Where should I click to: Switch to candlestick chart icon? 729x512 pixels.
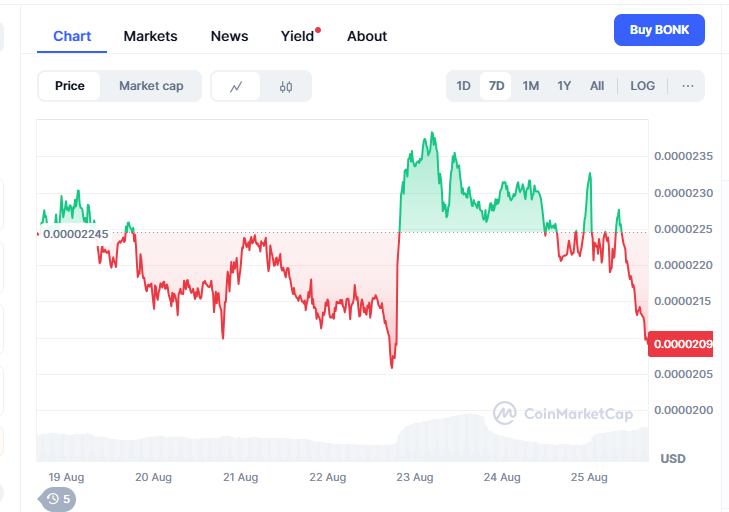(x=286, y=86)
